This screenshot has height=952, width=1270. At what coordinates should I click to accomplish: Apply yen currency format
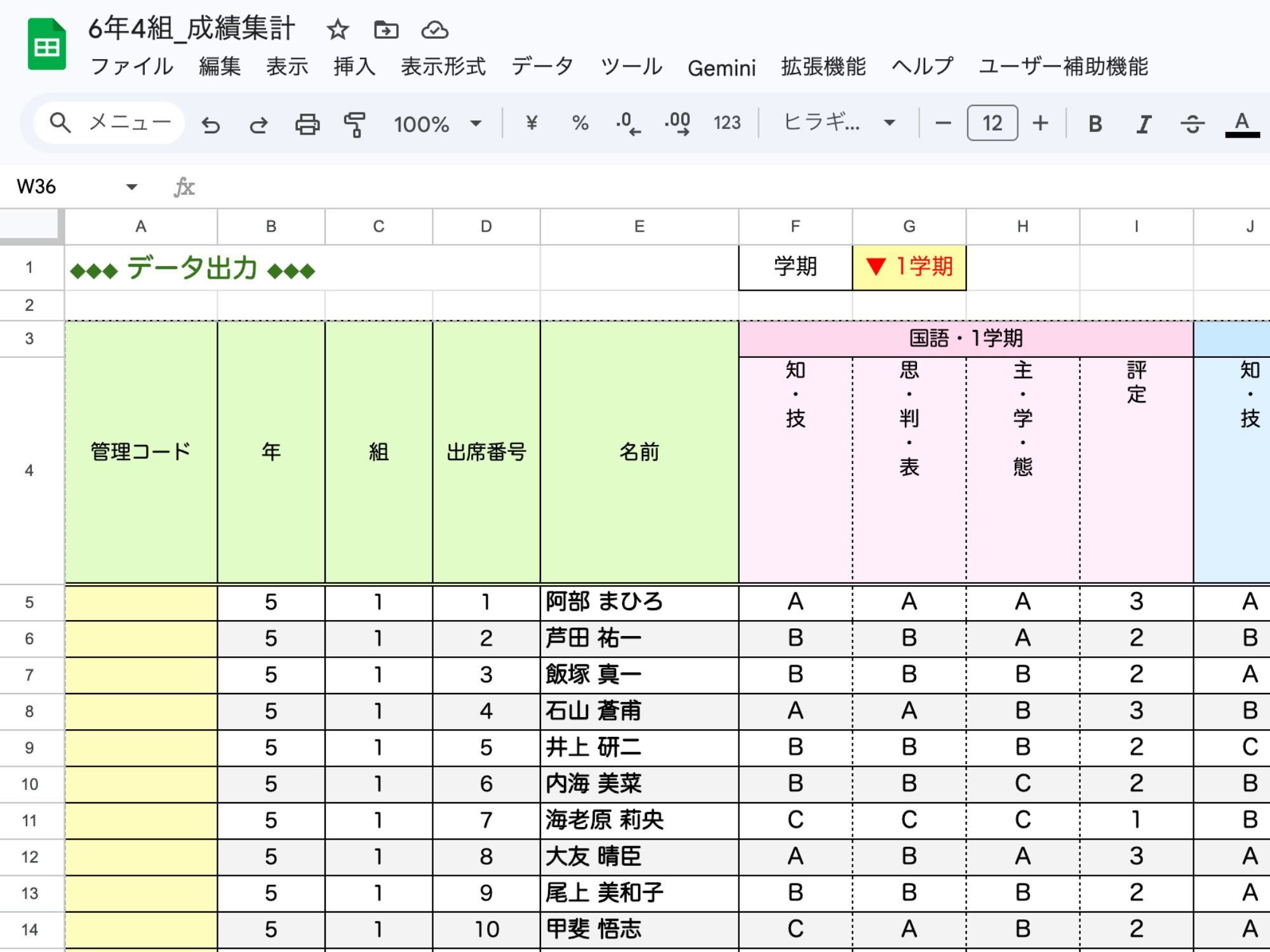click(531, 123)
